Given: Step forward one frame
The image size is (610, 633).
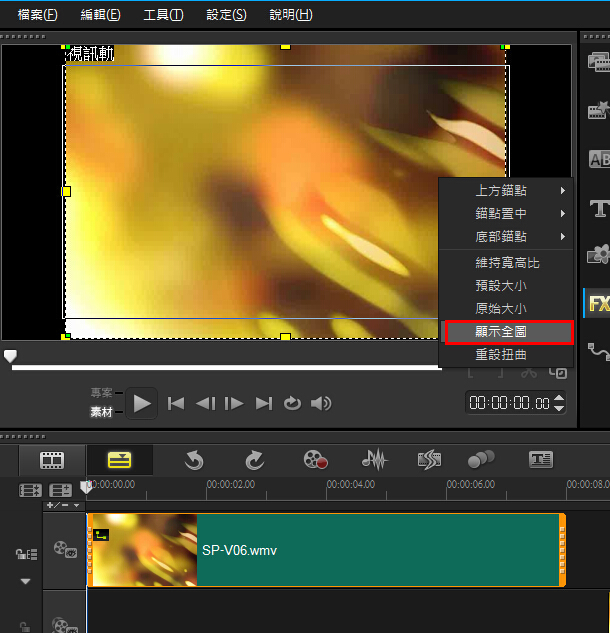Looking at the screenshot, I should click(234, 403).
